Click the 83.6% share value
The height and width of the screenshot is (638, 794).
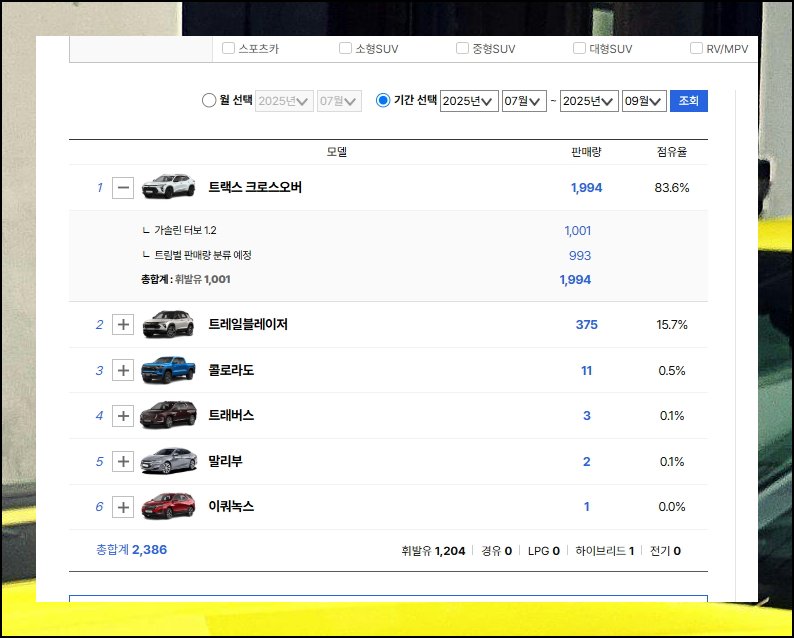click(672, 188)
